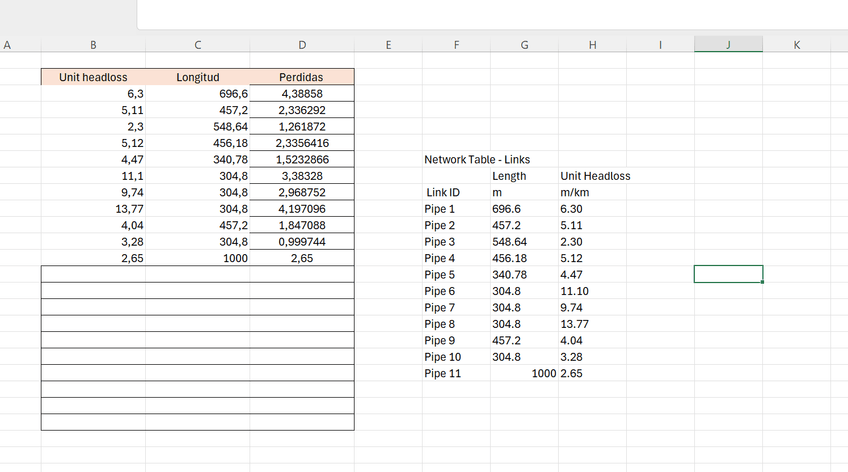Click the 'Network Table - Links' cell
This screenshot has height=472, width=848.
click(477, 159)
